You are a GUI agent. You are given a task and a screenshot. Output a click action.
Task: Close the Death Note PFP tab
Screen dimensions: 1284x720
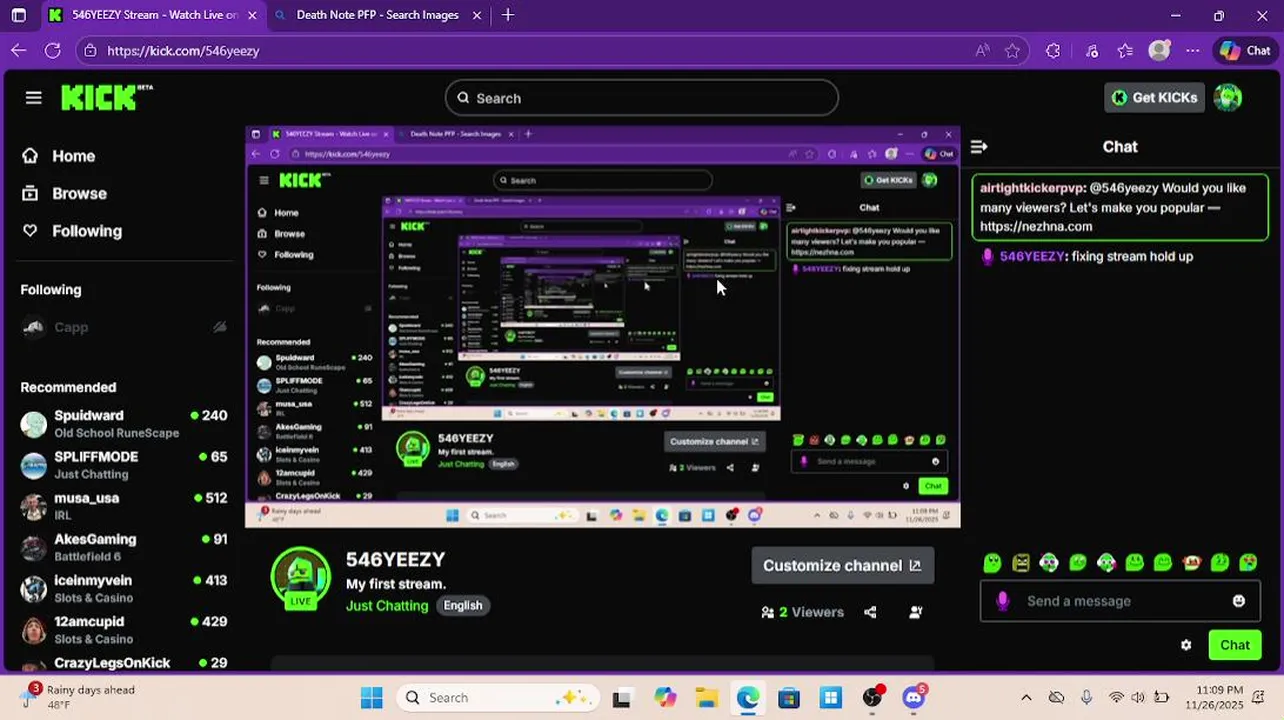tap(476, 15)
